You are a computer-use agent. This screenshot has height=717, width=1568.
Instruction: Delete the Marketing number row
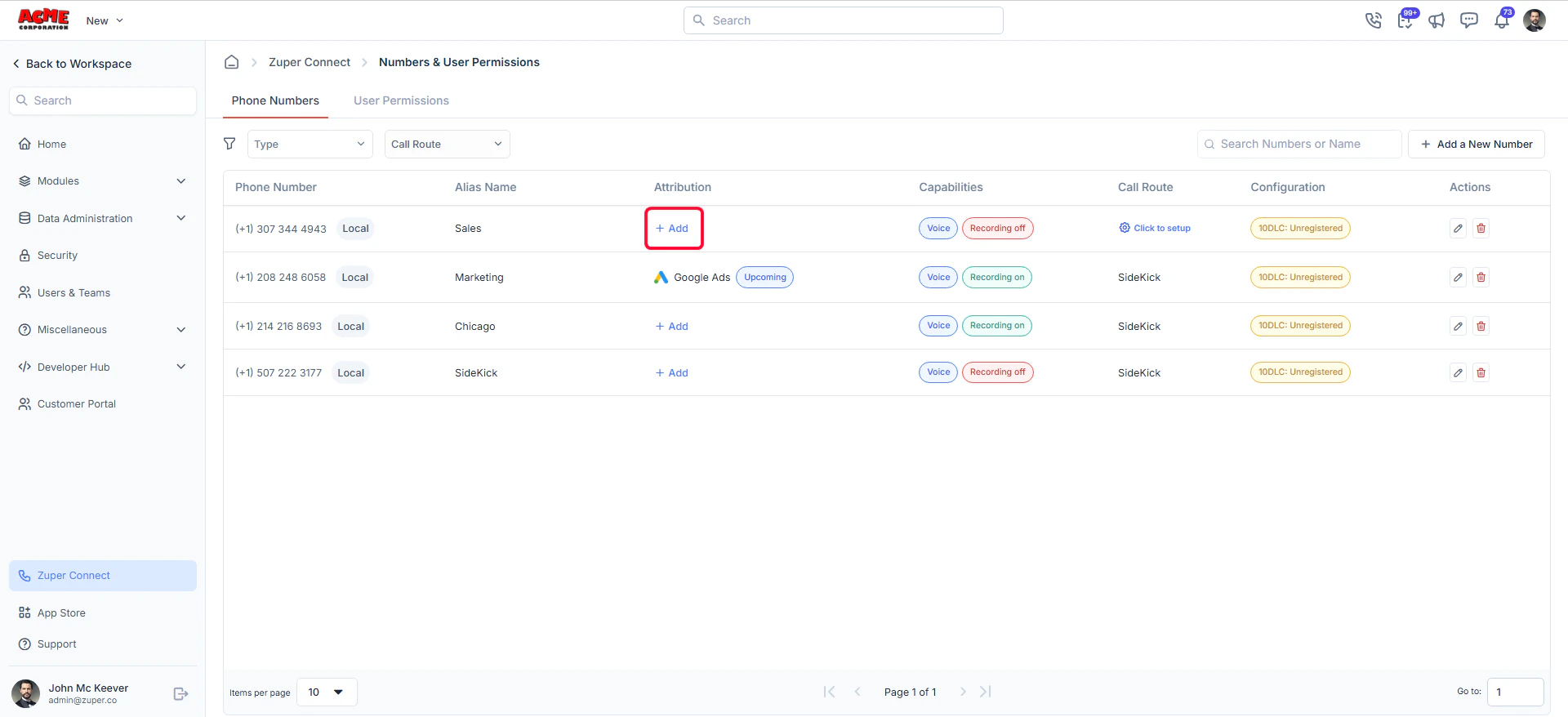tap(1481, 278)
